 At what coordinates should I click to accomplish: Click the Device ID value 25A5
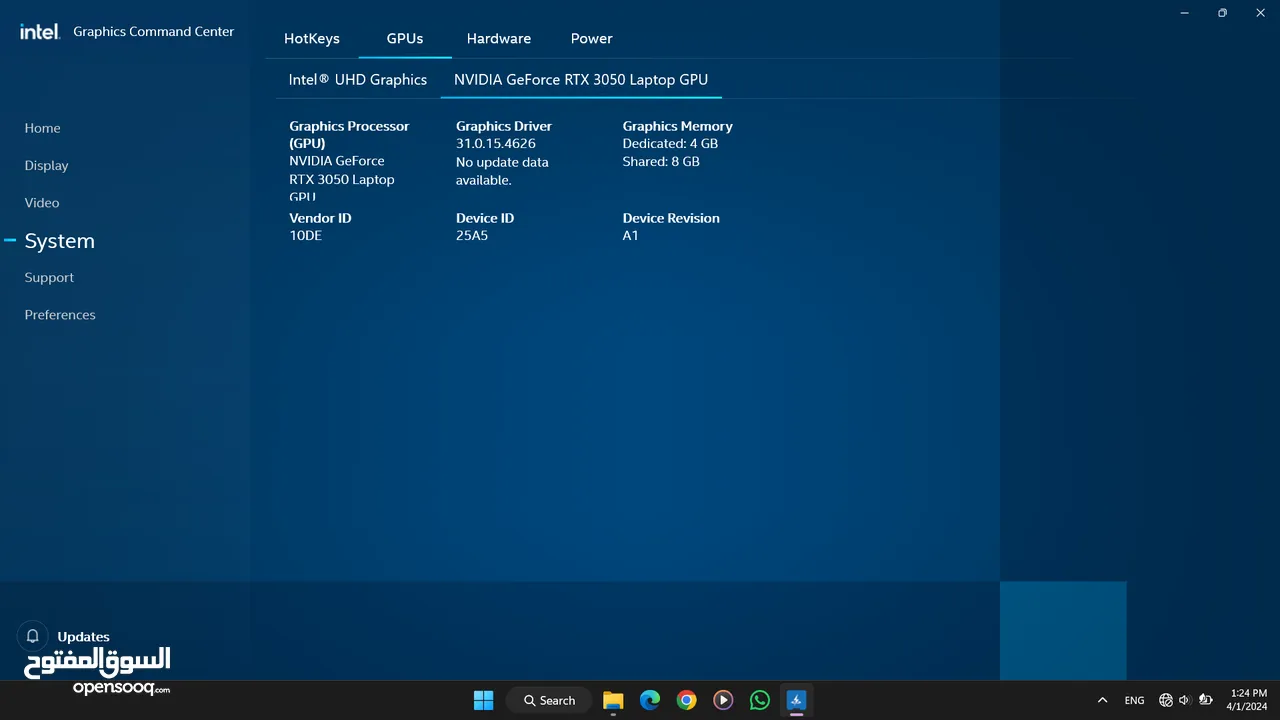click(x=472, y=235)
